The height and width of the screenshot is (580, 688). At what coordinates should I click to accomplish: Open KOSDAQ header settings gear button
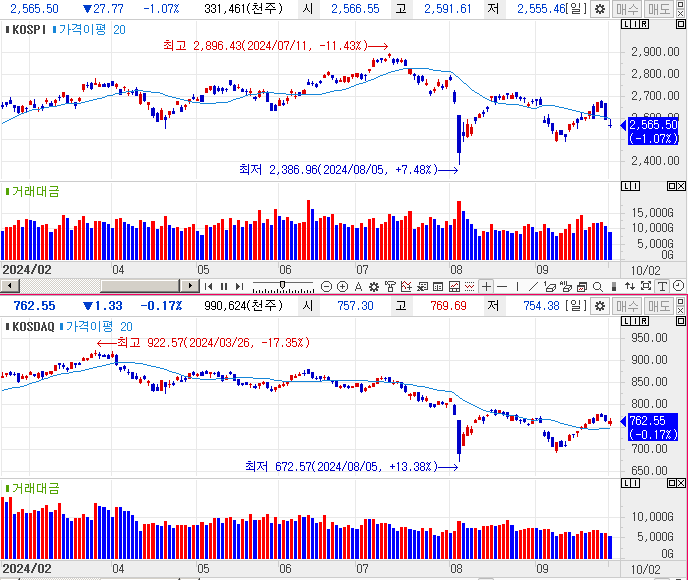(600, 306)
